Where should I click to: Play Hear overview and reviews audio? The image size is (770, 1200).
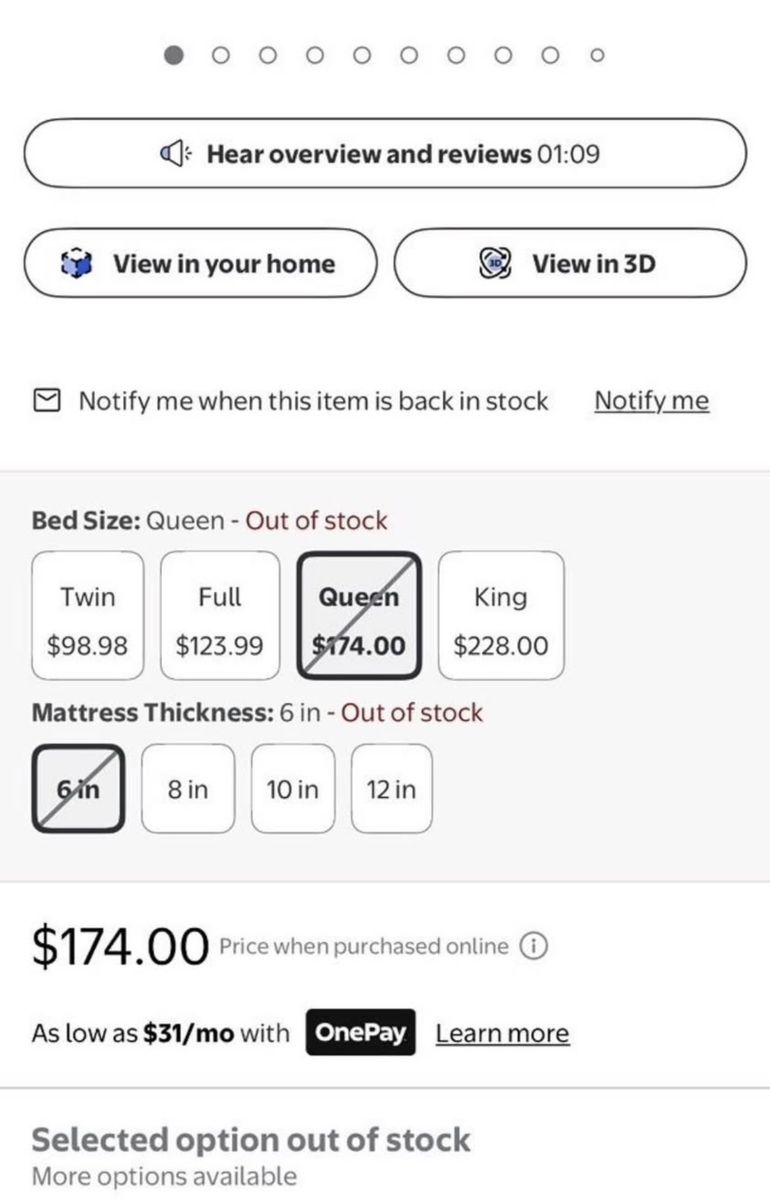pyautogui.click(x=385, y=153)
